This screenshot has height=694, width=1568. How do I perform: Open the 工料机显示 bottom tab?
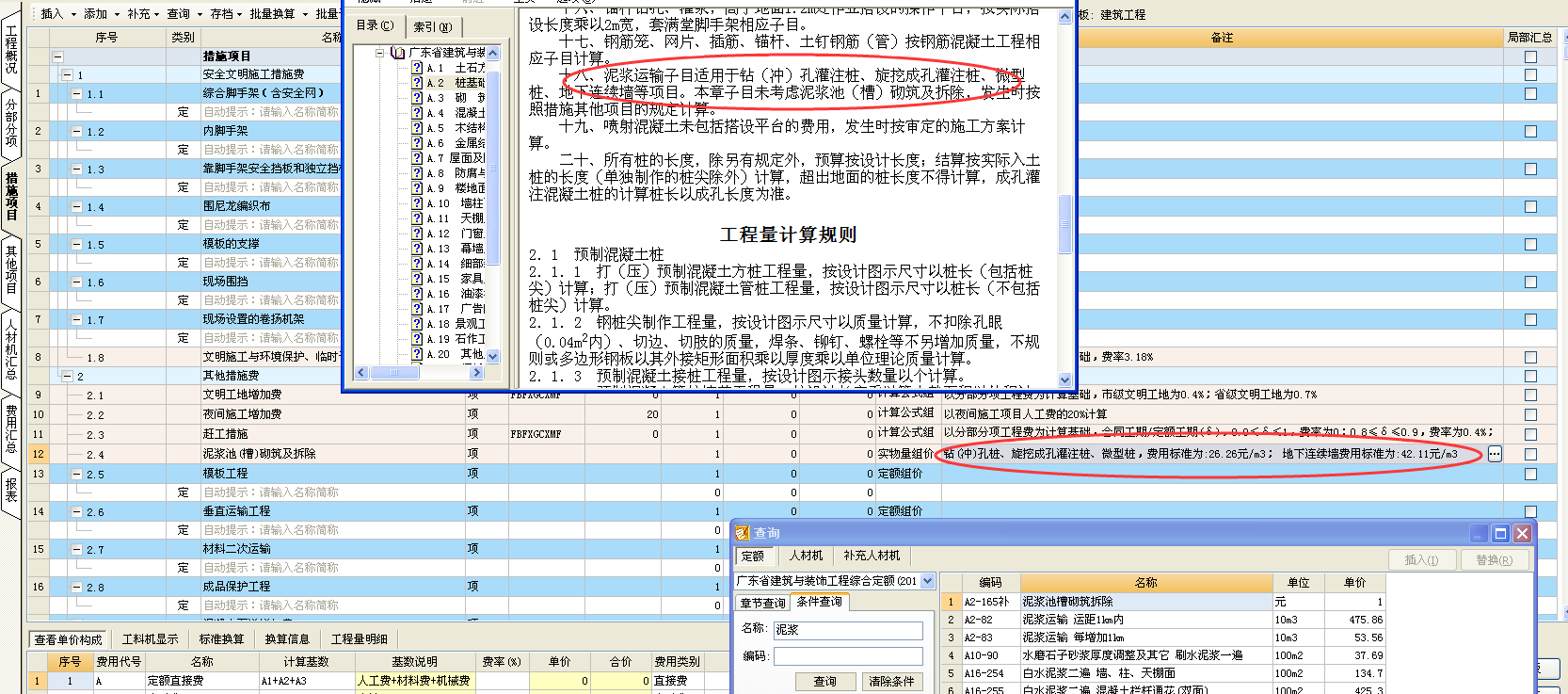(x=150, y=639)
